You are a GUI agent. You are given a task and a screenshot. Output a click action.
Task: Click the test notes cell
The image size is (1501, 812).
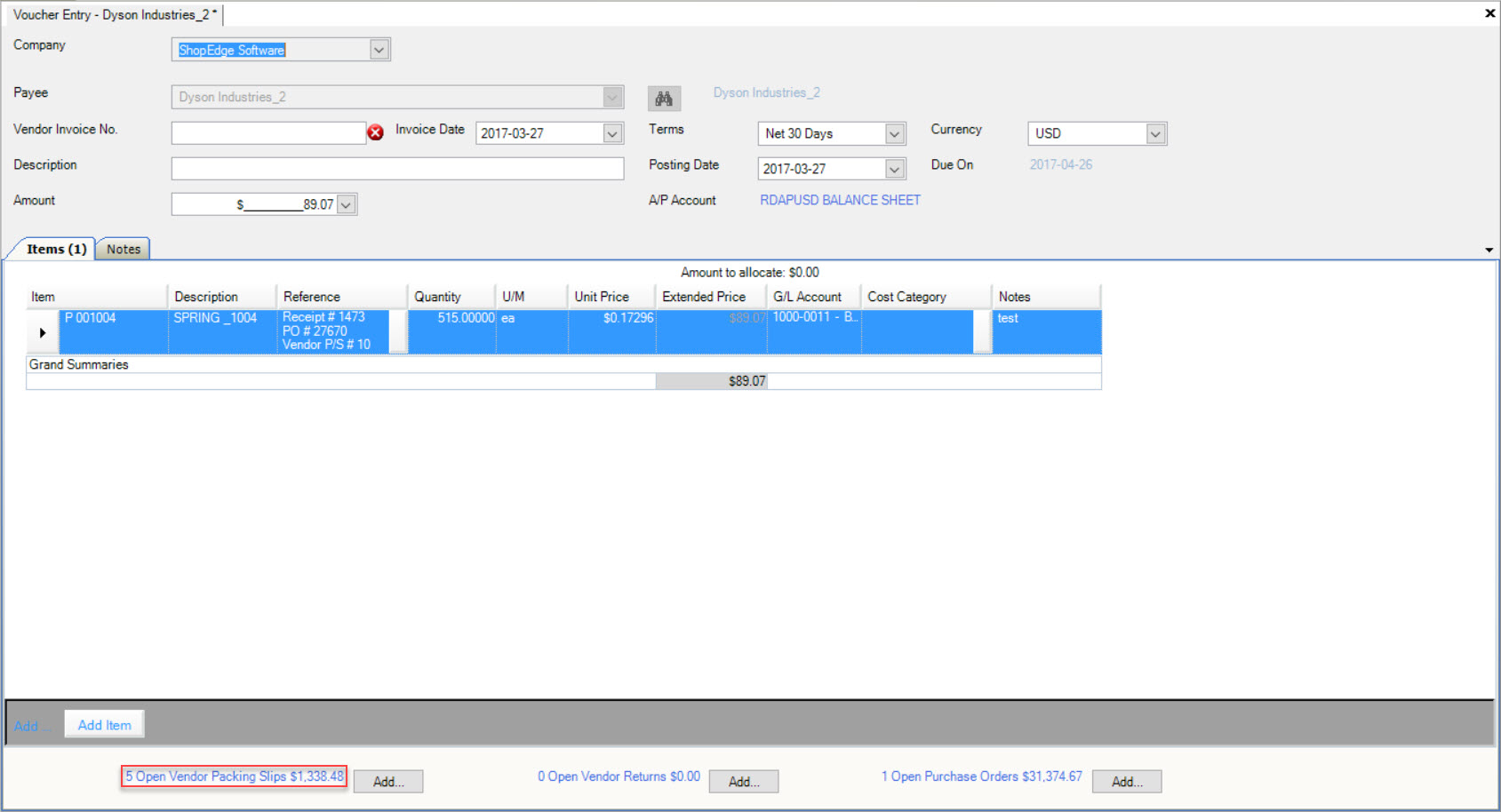coord(1047,331)
